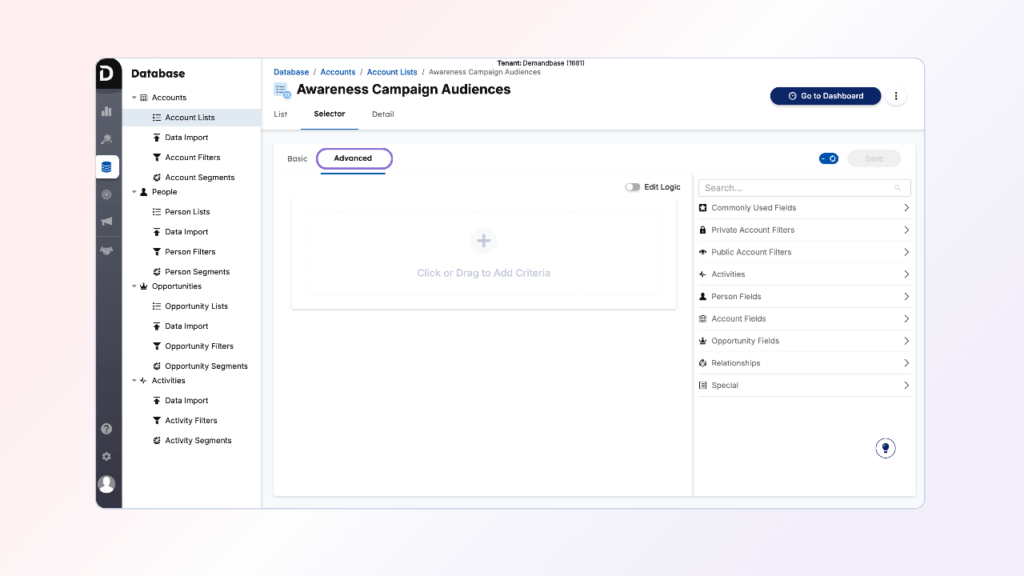Open Account Lists breadcrumb link

tap(392, 72)
